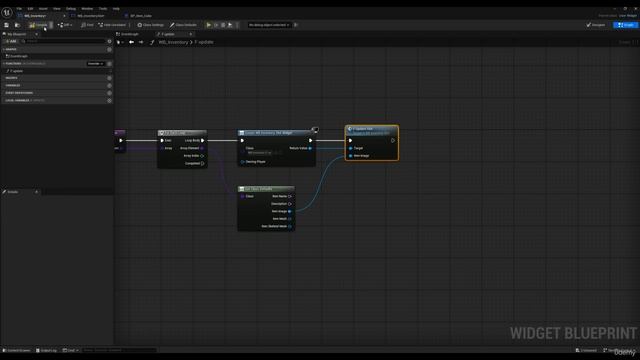Click the Add button in My Blueprint

pos(11,41)
